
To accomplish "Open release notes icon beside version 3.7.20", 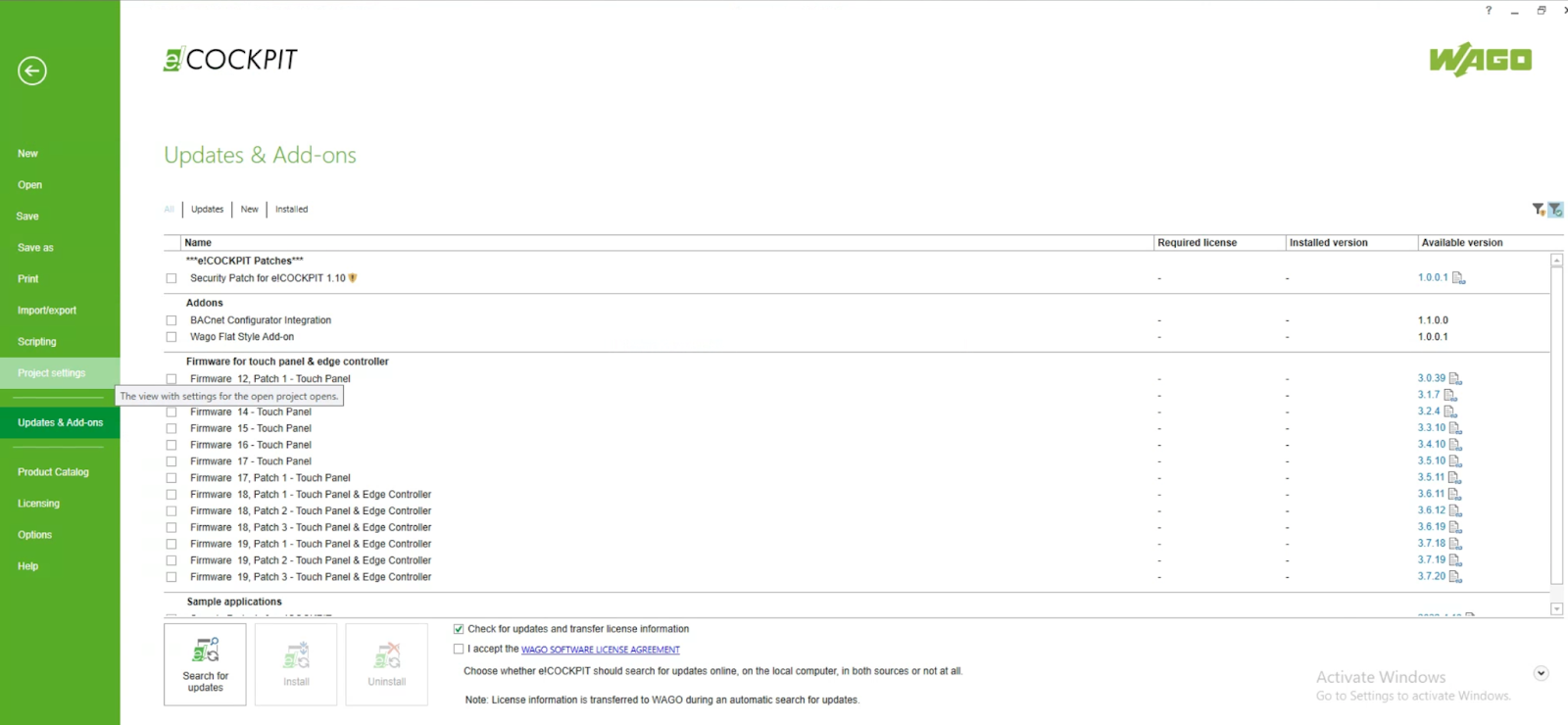I will (1455, 577).
